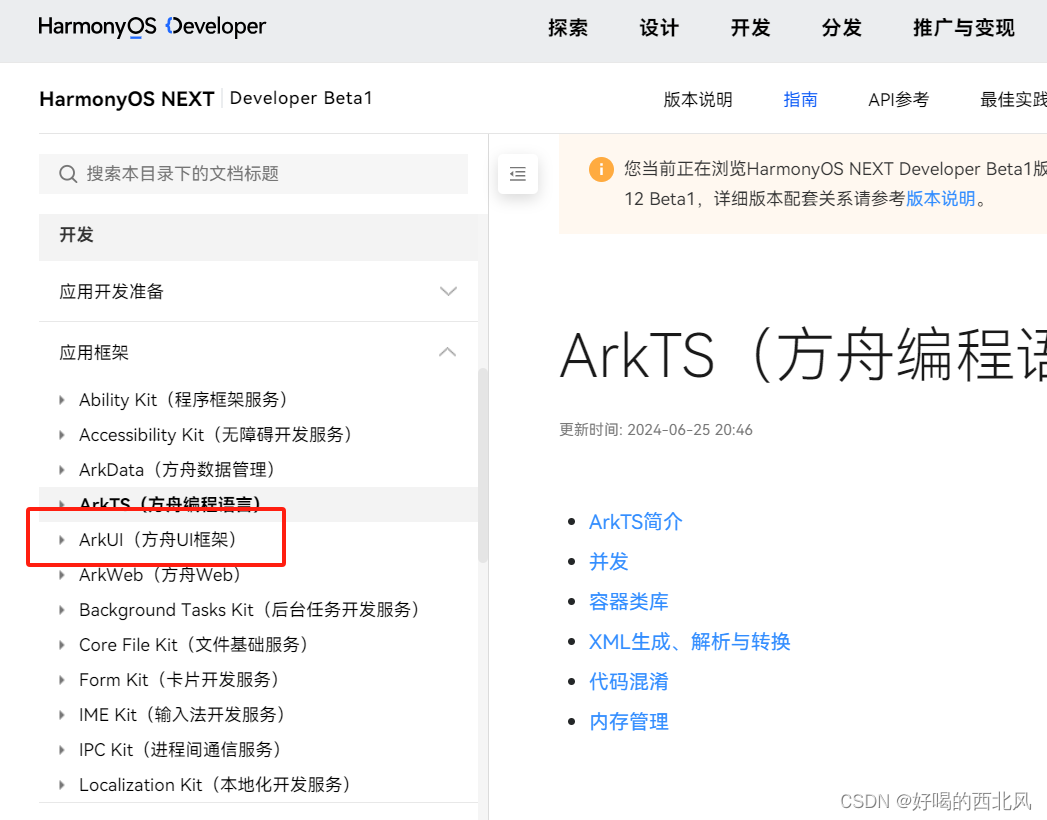Select Localization Kit（本地化开发服务）
The height and width of the screenshot is (820, 1047).
[x=214, y=785]
